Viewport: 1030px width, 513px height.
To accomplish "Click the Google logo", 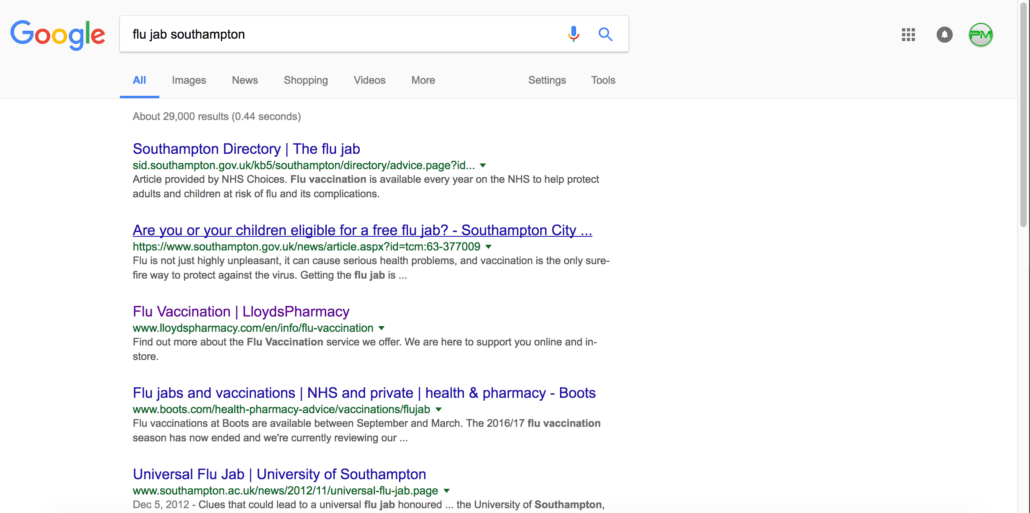I will click(58, 35).
